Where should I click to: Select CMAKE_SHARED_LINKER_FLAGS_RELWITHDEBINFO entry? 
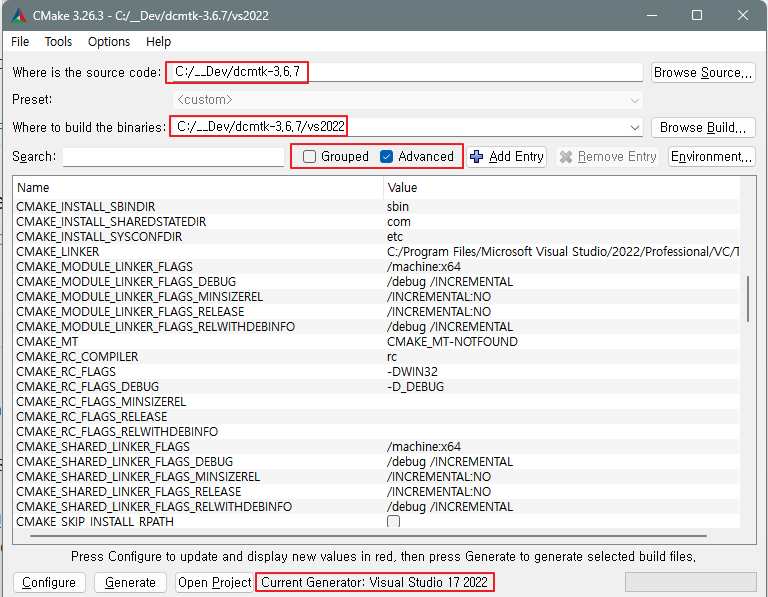point(154,506)
